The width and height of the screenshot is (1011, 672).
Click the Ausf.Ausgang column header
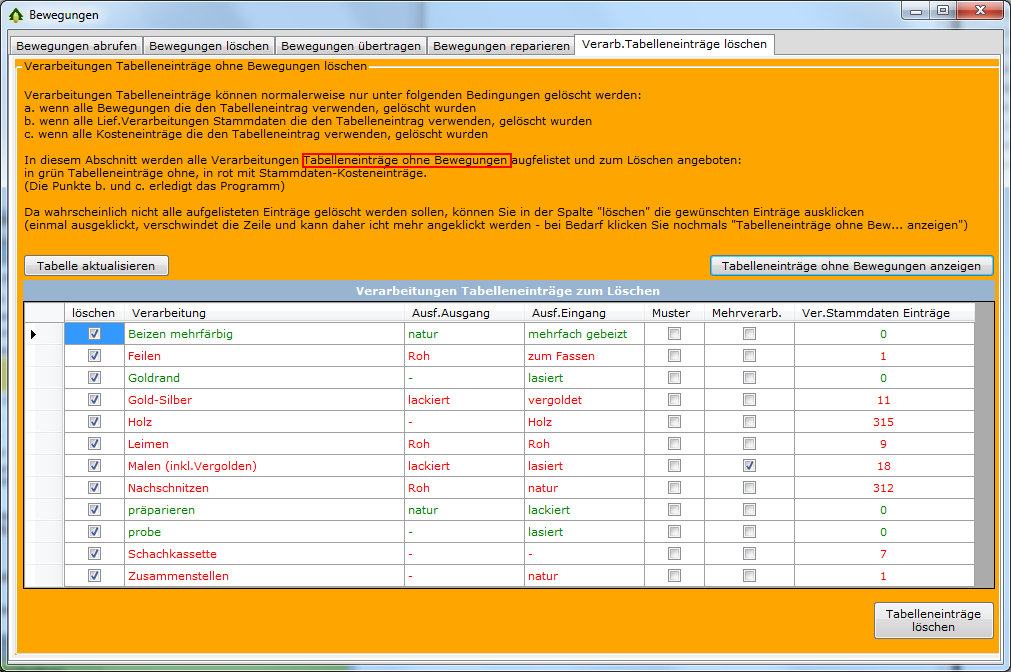point(463,313)
